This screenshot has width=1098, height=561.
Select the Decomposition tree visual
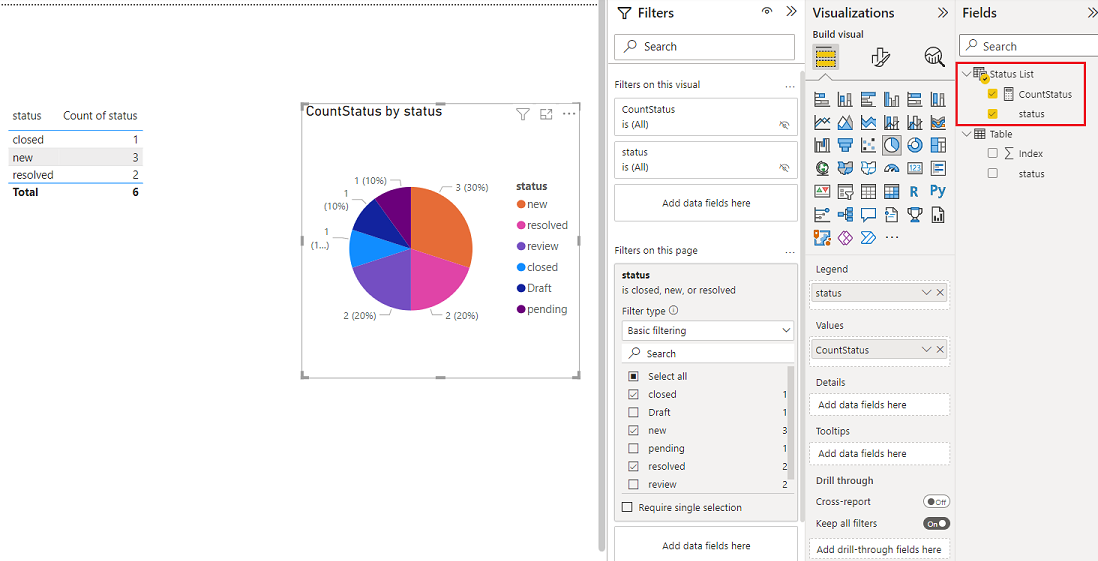point(845,214)
